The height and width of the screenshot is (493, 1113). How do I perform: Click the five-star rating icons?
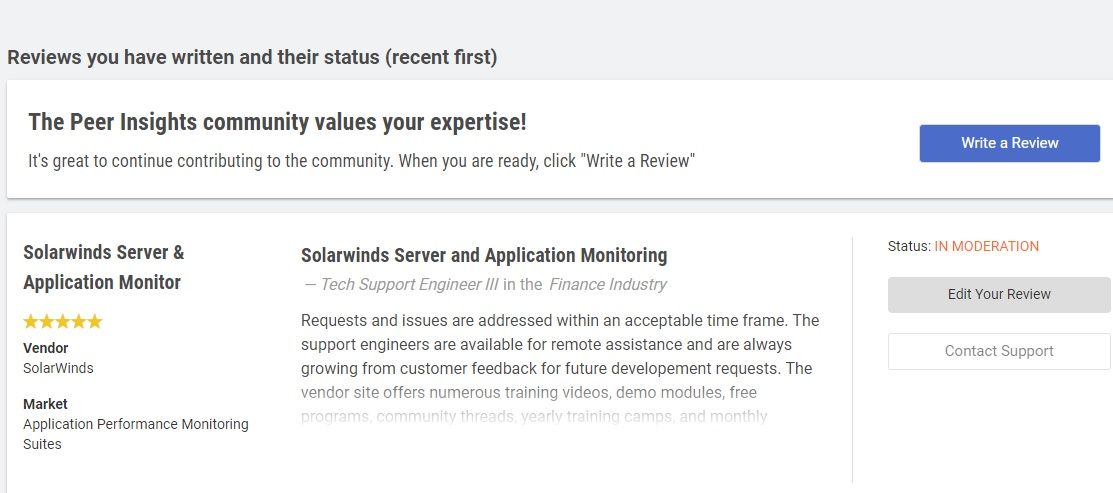click(x=63, y=322)
